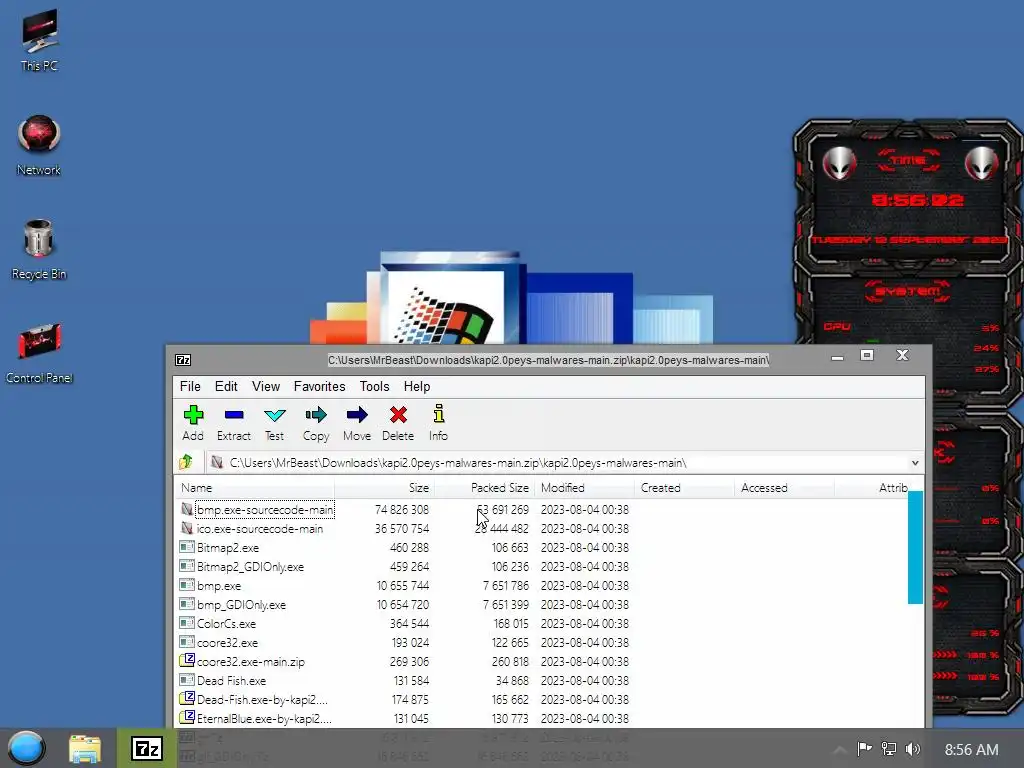Open the Start orb button
Screen dimensions: 1024x768
coord(26,748)
